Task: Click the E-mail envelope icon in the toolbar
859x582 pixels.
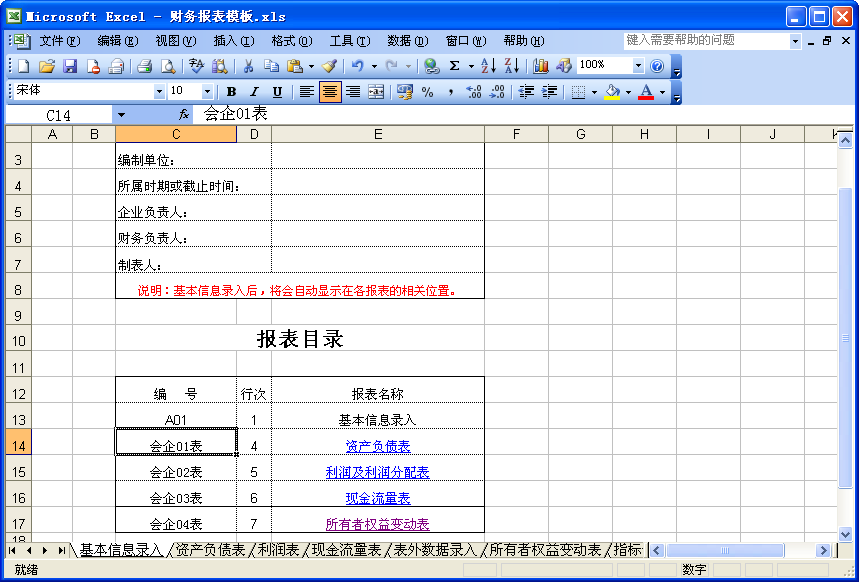Action: 116,66
